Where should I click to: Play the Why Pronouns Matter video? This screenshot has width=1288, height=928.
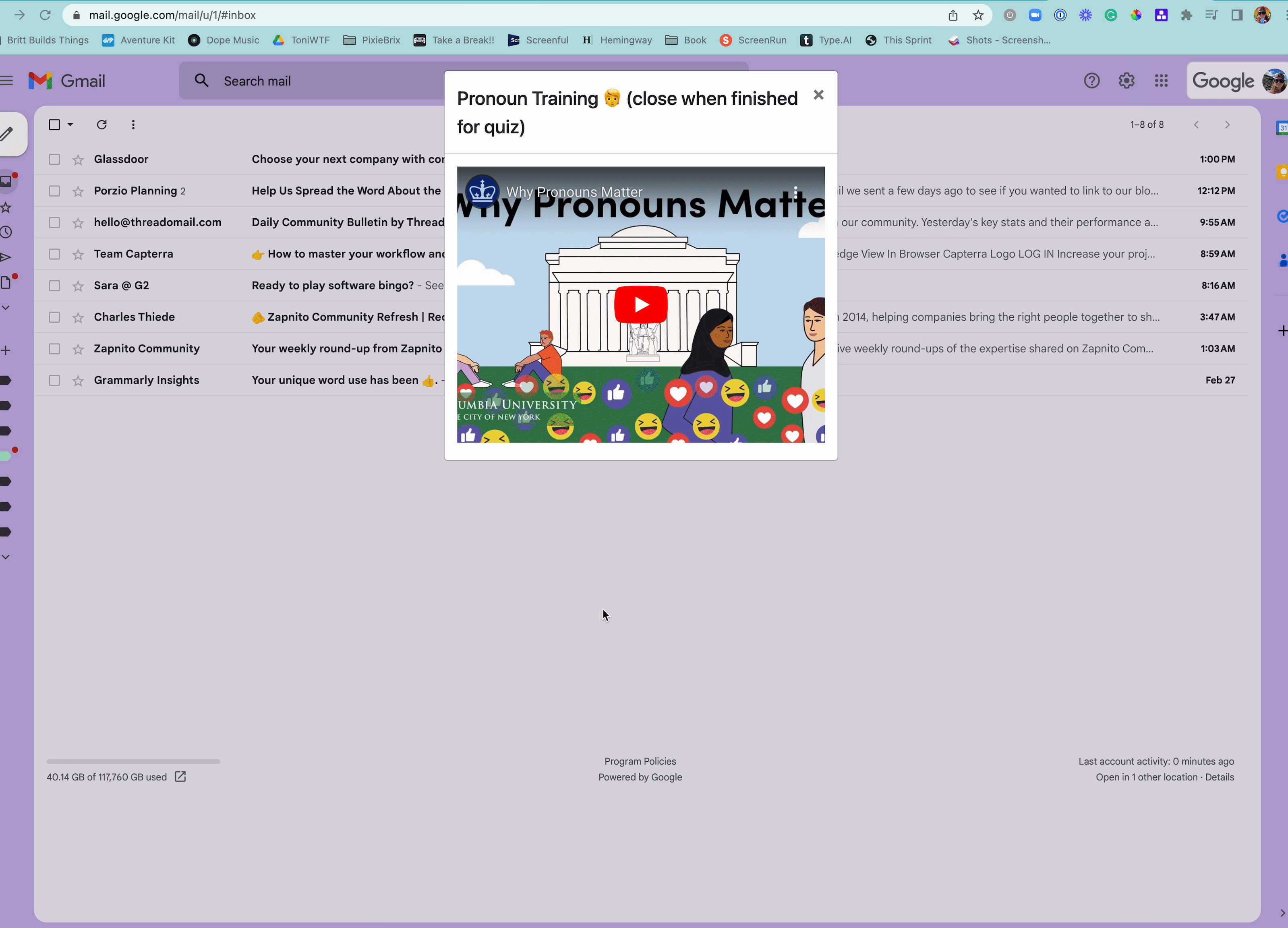[x=641, y=304]
